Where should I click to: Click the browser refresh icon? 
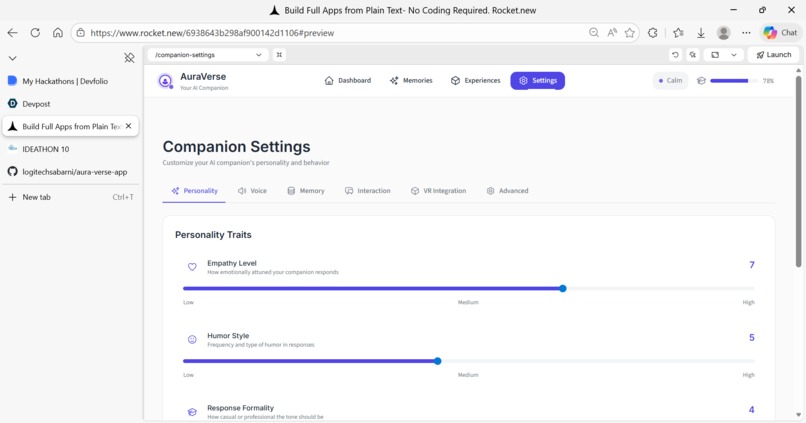point(35,33)
